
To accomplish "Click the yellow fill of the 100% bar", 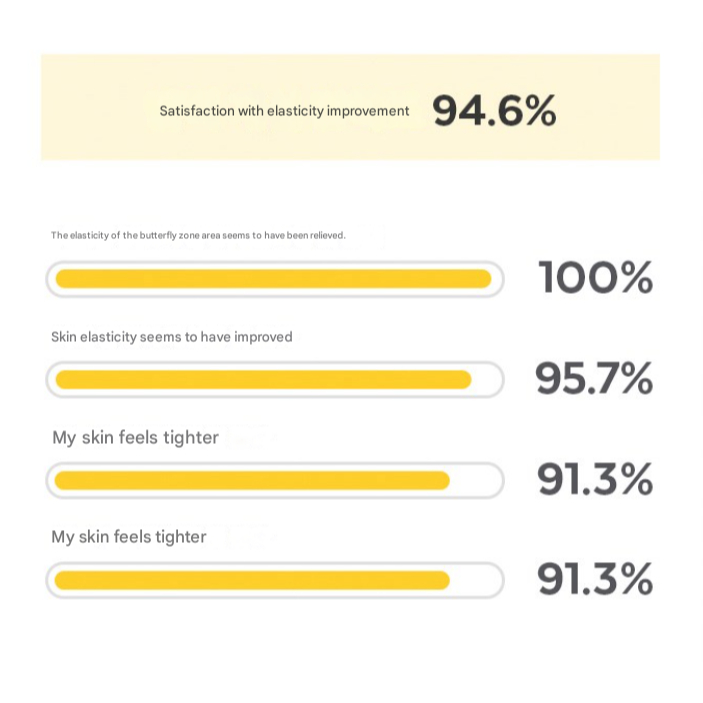I will pos(272,279).
